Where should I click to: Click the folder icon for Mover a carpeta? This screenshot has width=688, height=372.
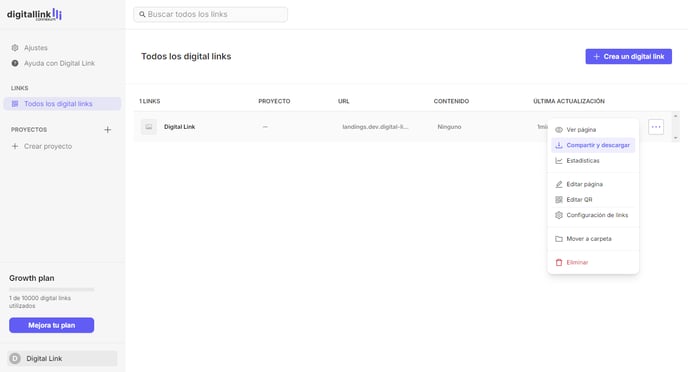(x=559, y=239)
